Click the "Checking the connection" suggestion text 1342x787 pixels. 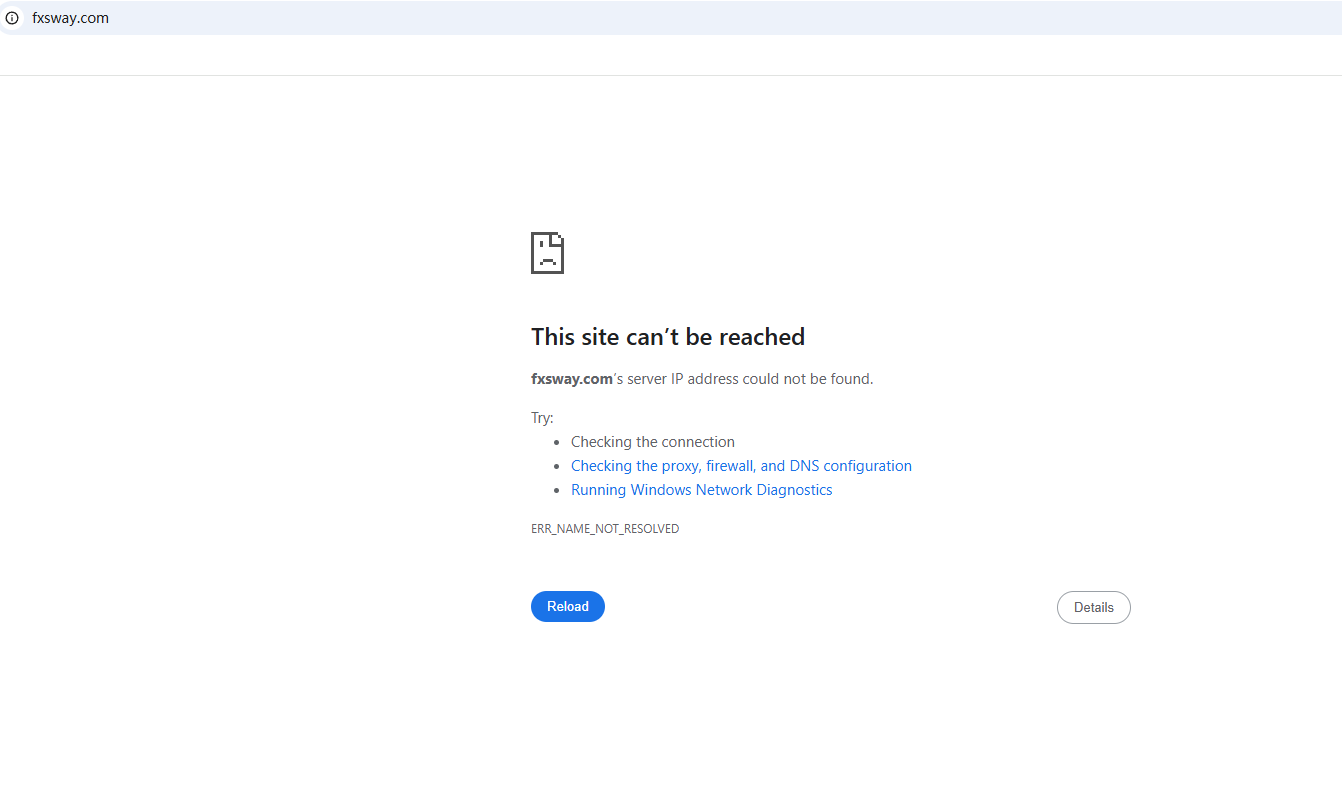(652, 442)
